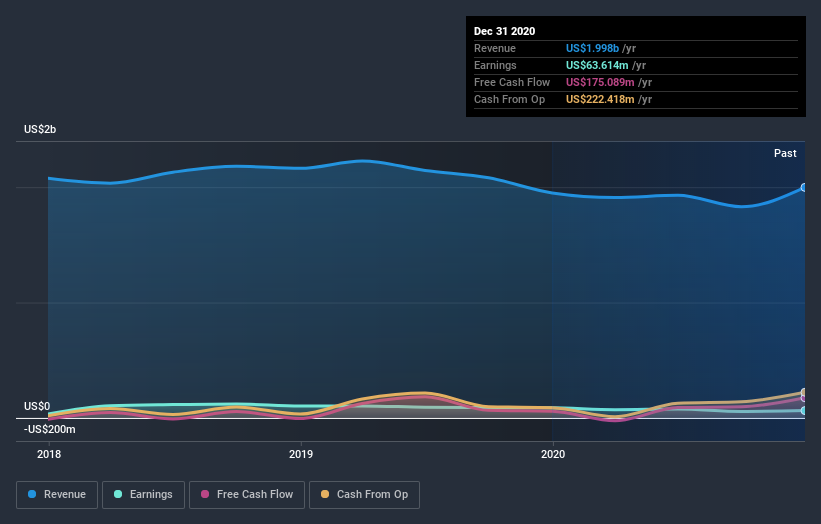Image resolution: width=821 pixels, height=524 pixels.
Task: Click the Earnings row label in tooltip
Action: pyautogui.click(x=495, y=65)
